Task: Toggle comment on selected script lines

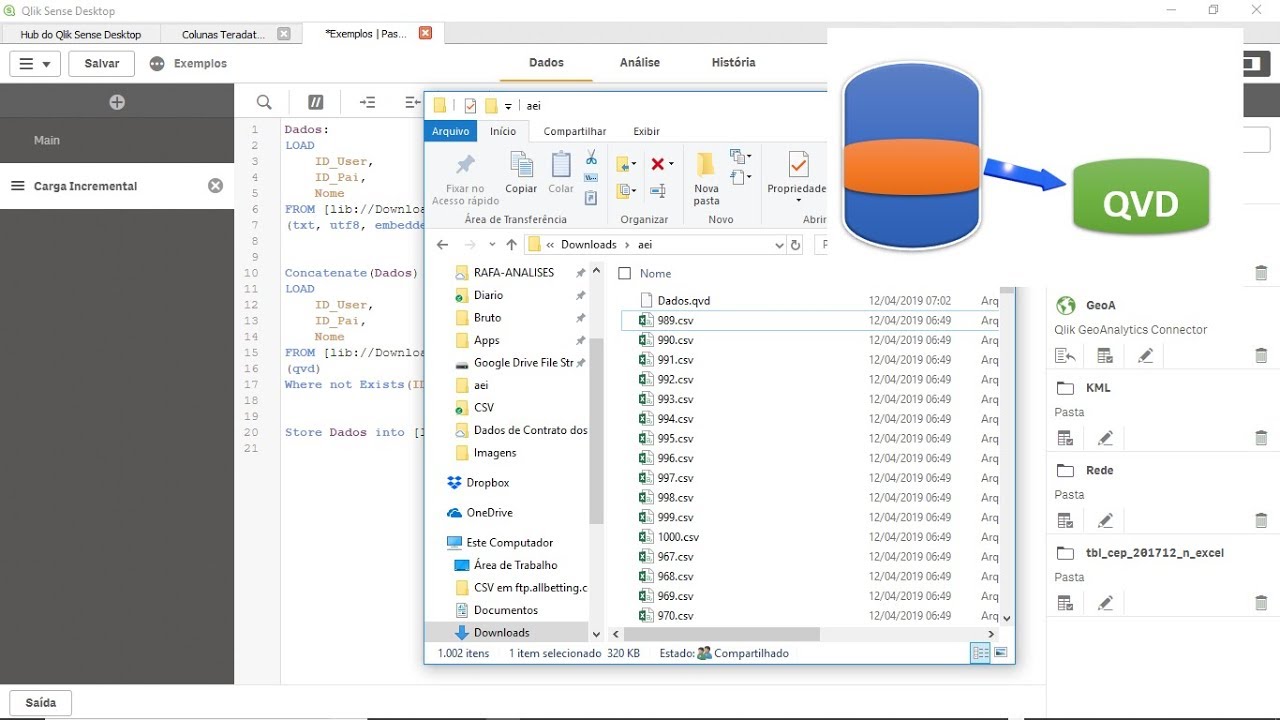Action: pyautogui.click(x=316, y=102)
